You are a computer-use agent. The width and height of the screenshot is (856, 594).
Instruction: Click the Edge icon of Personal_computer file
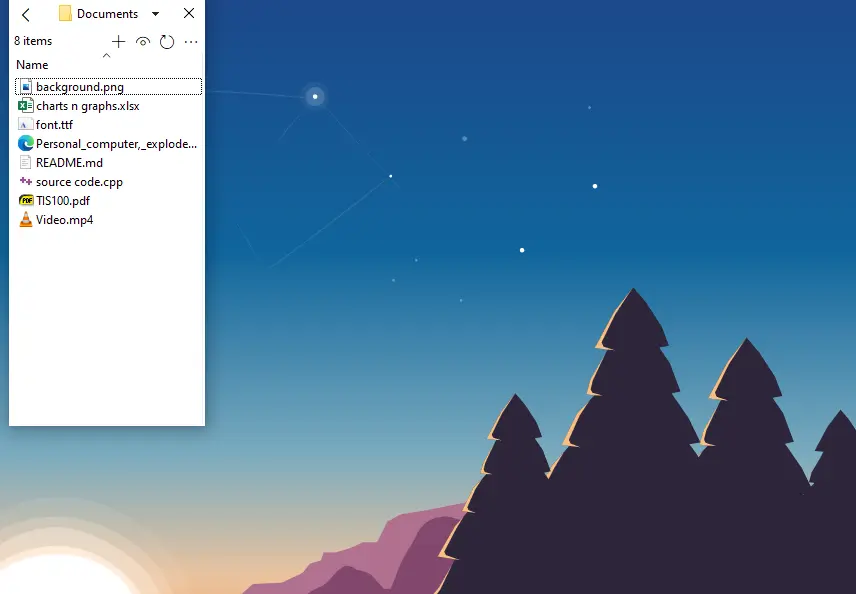click(26, 144)
